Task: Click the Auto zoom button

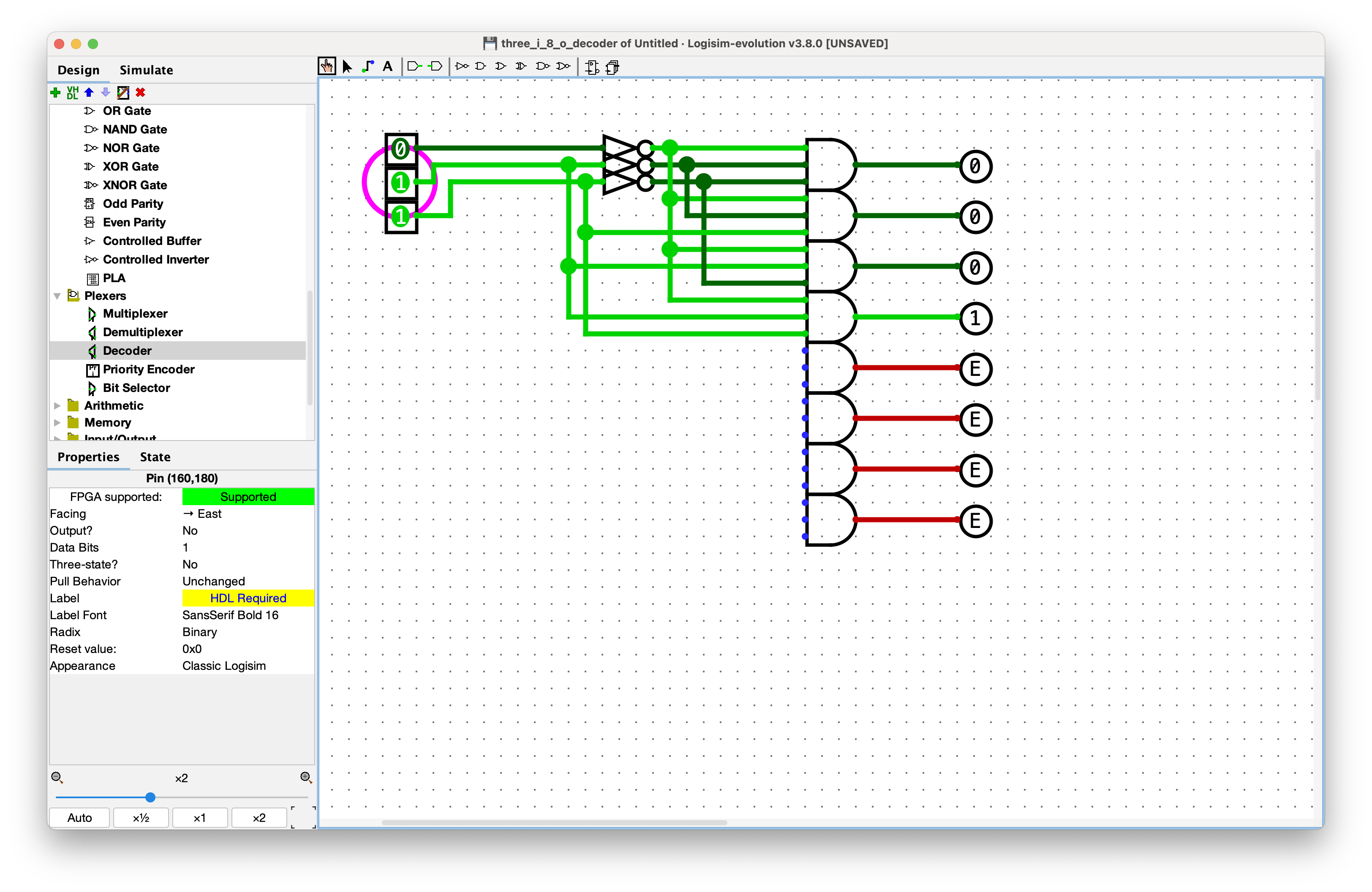Action: [79, 818]
